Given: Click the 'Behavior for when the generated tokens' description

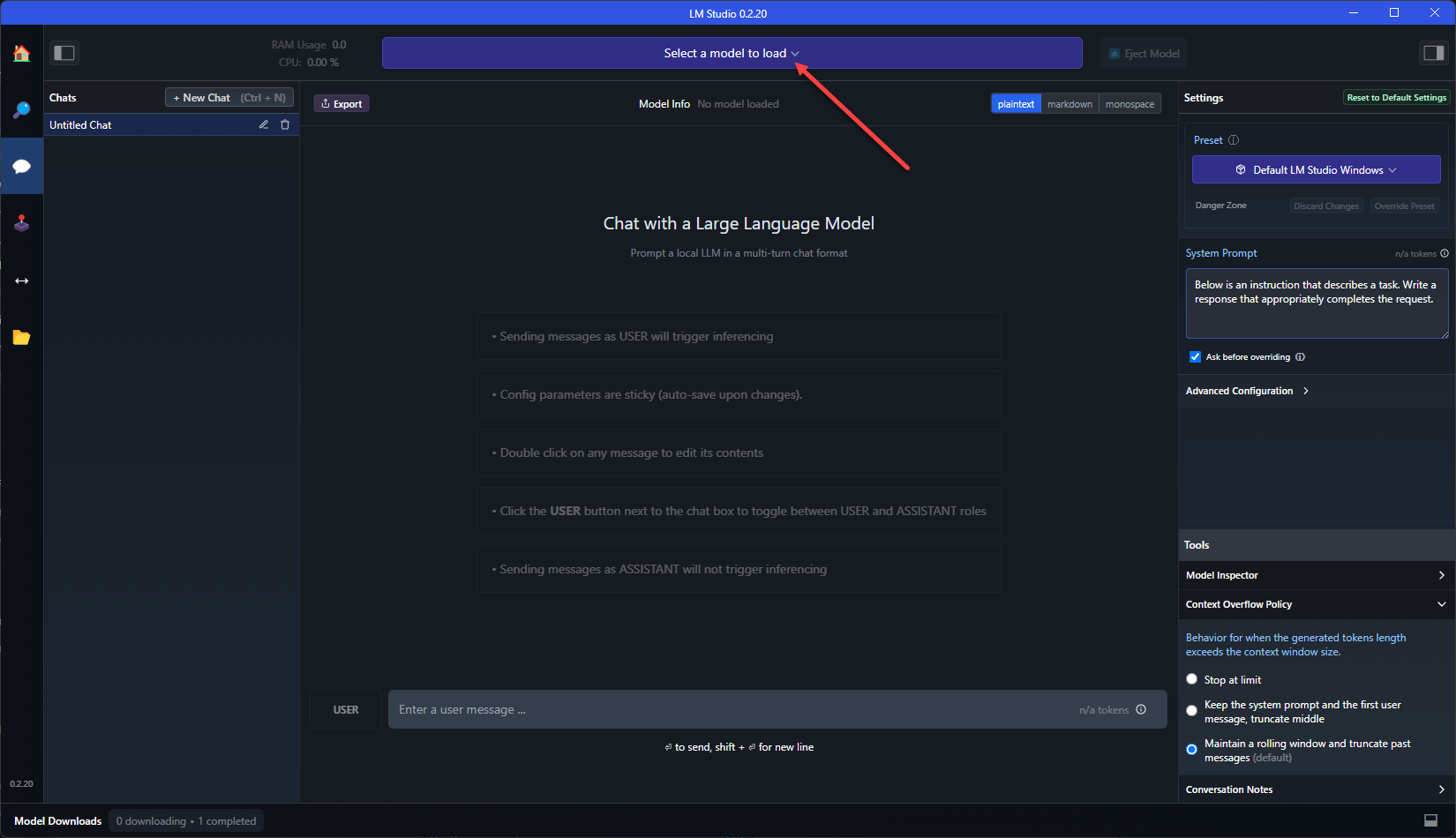Looking at the screenshot, I should click(1295, 645).
